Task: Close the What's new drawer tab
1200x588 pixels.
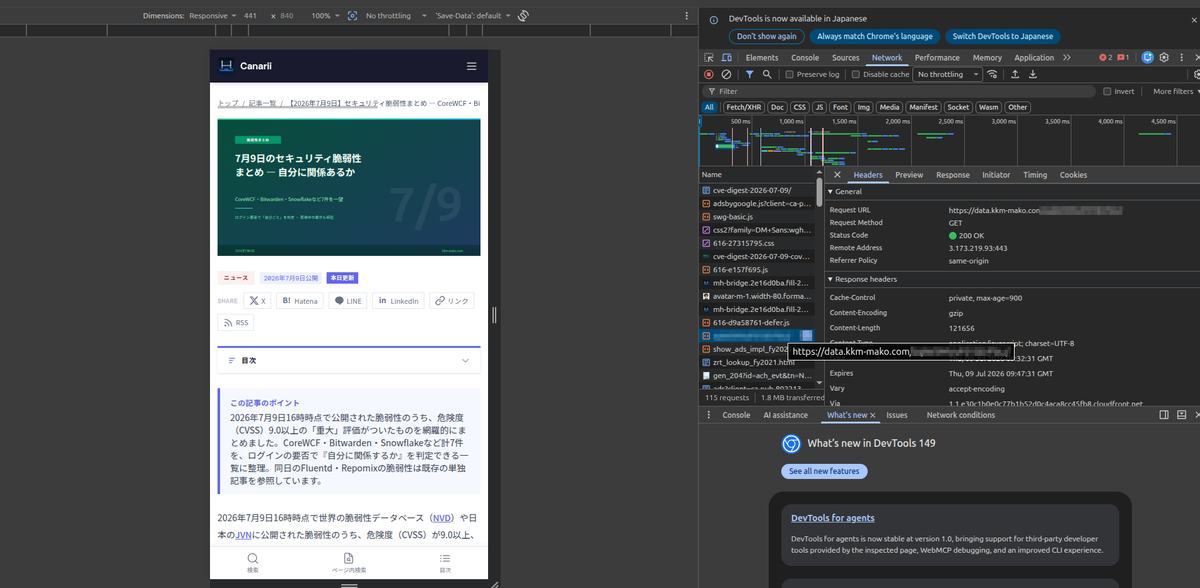Action: (x=873, y=415)
